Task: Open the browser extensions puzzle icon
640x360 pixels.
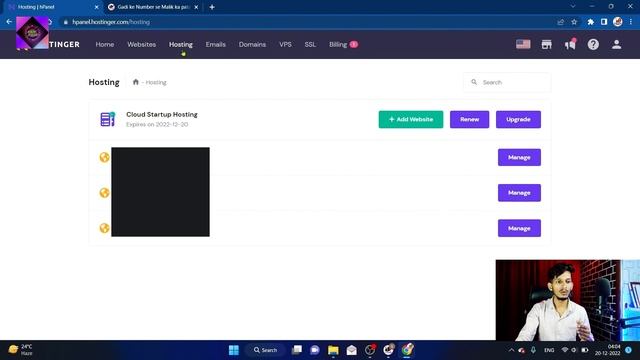Action: [x=590, y=22]
